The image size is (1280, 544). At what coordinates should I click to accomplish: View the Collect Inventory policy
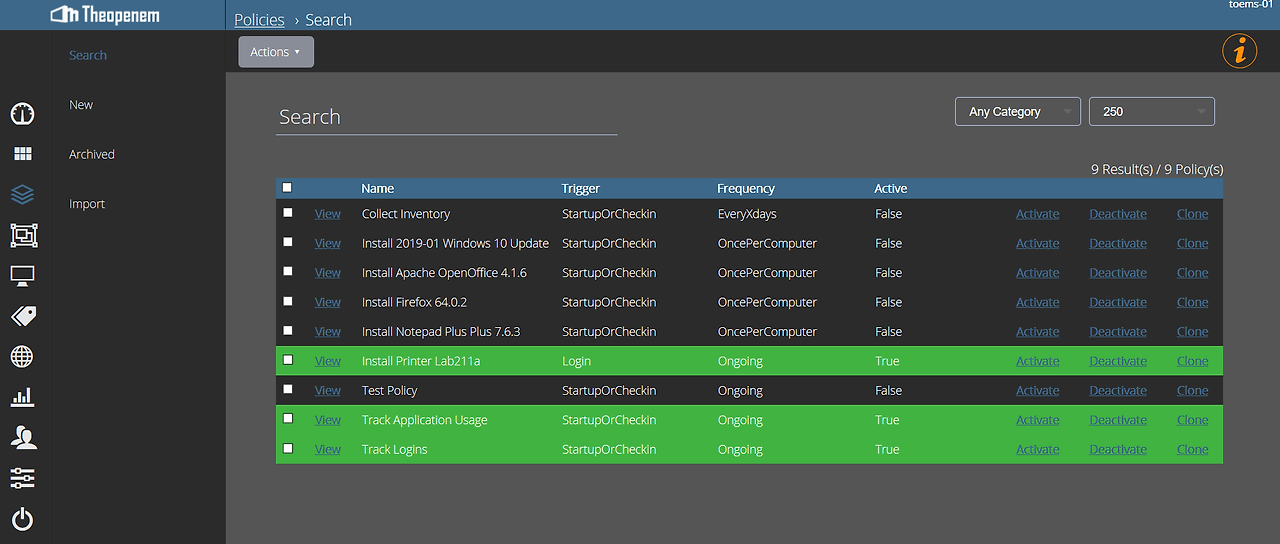[x=328, y=214]
